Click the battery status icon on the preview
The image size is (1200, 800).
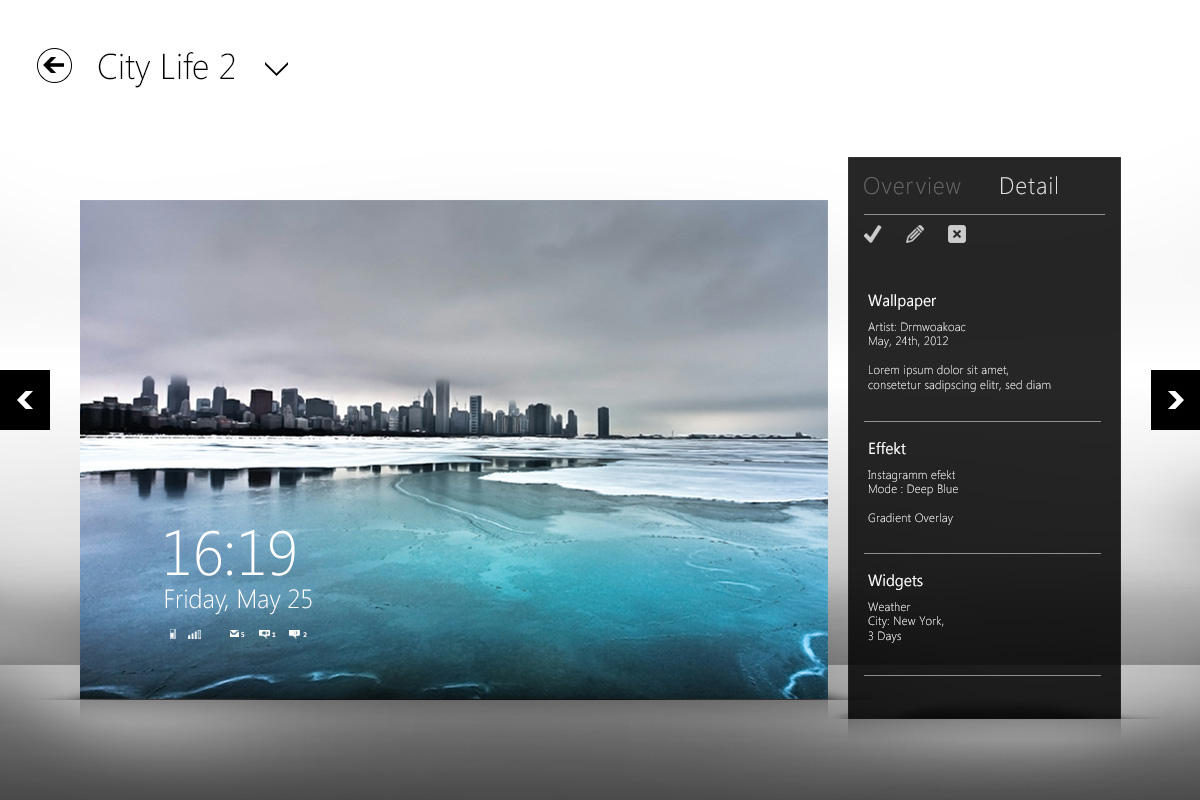(x=173, y=634)
